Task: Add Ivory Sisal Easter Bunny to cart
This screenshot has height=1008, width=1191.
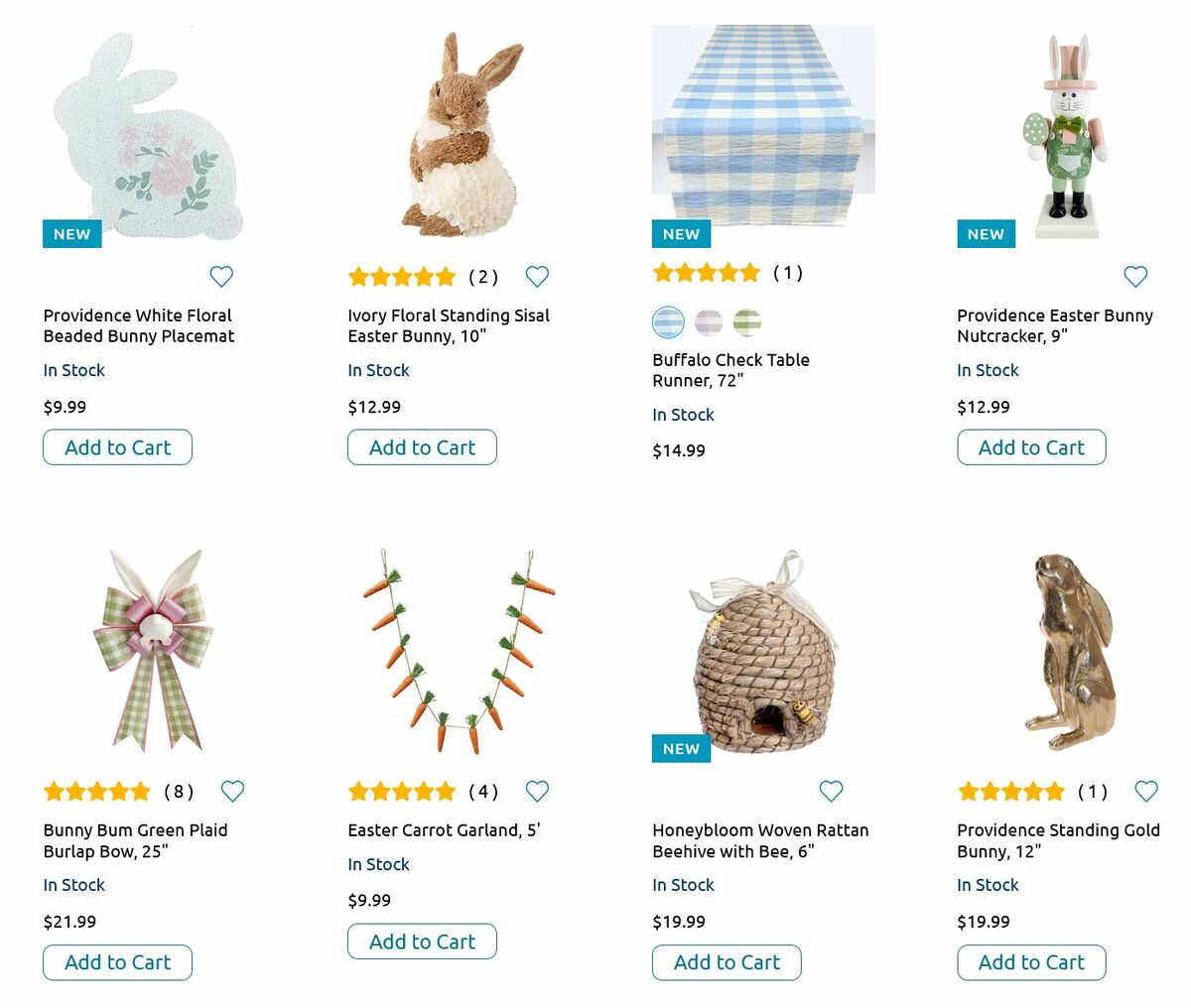Action: [x=422, y=447]
